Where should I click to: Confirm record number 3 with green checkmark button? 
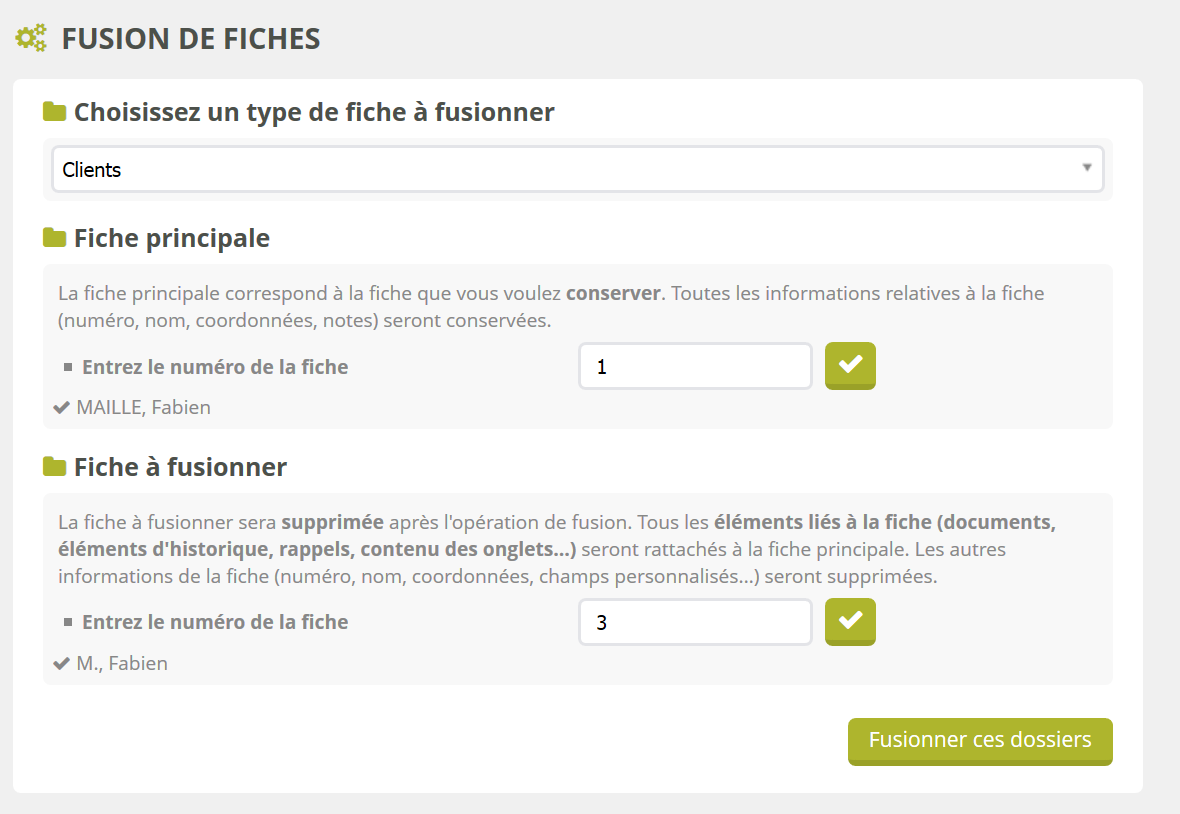[850, 621]
